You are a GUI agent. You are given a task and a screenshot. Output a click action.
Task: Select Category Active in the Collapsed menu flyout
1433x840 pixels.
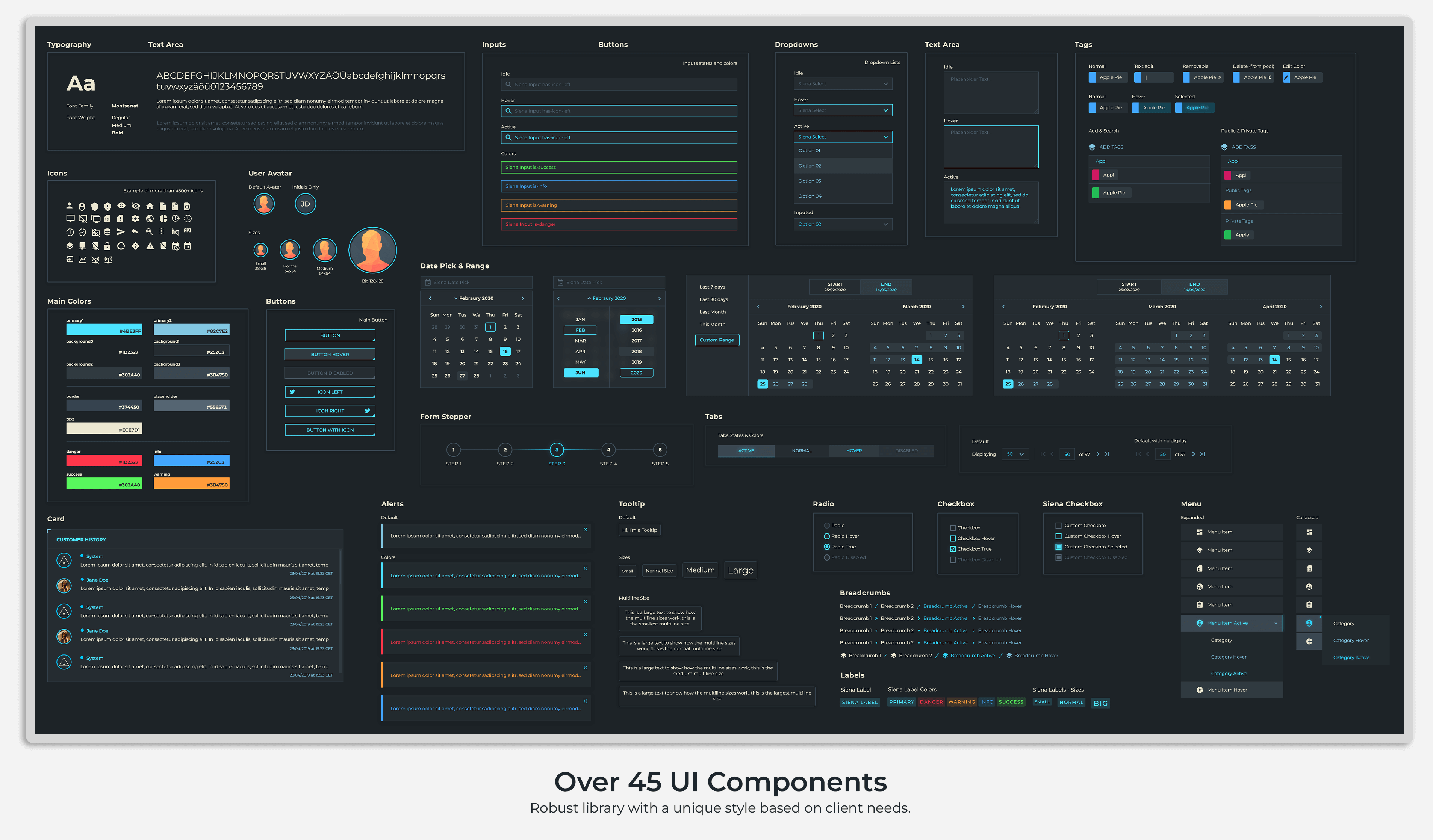1351,658
